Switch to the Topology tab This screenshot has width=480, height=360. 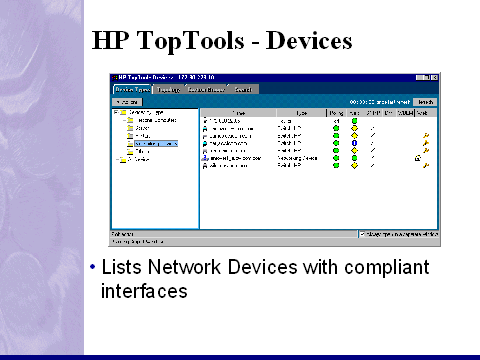pos(169,90)
